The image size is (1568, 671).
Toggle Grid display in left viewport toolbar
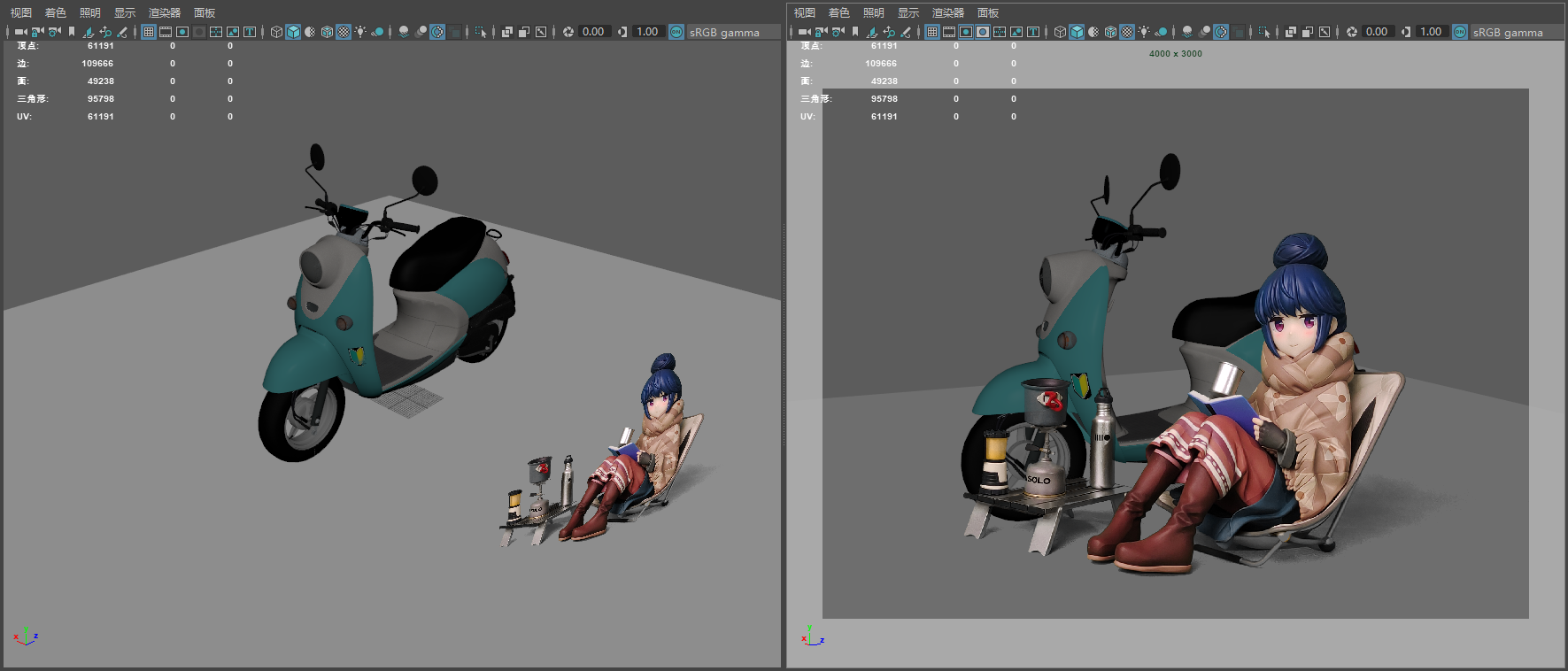coord(149,32)
